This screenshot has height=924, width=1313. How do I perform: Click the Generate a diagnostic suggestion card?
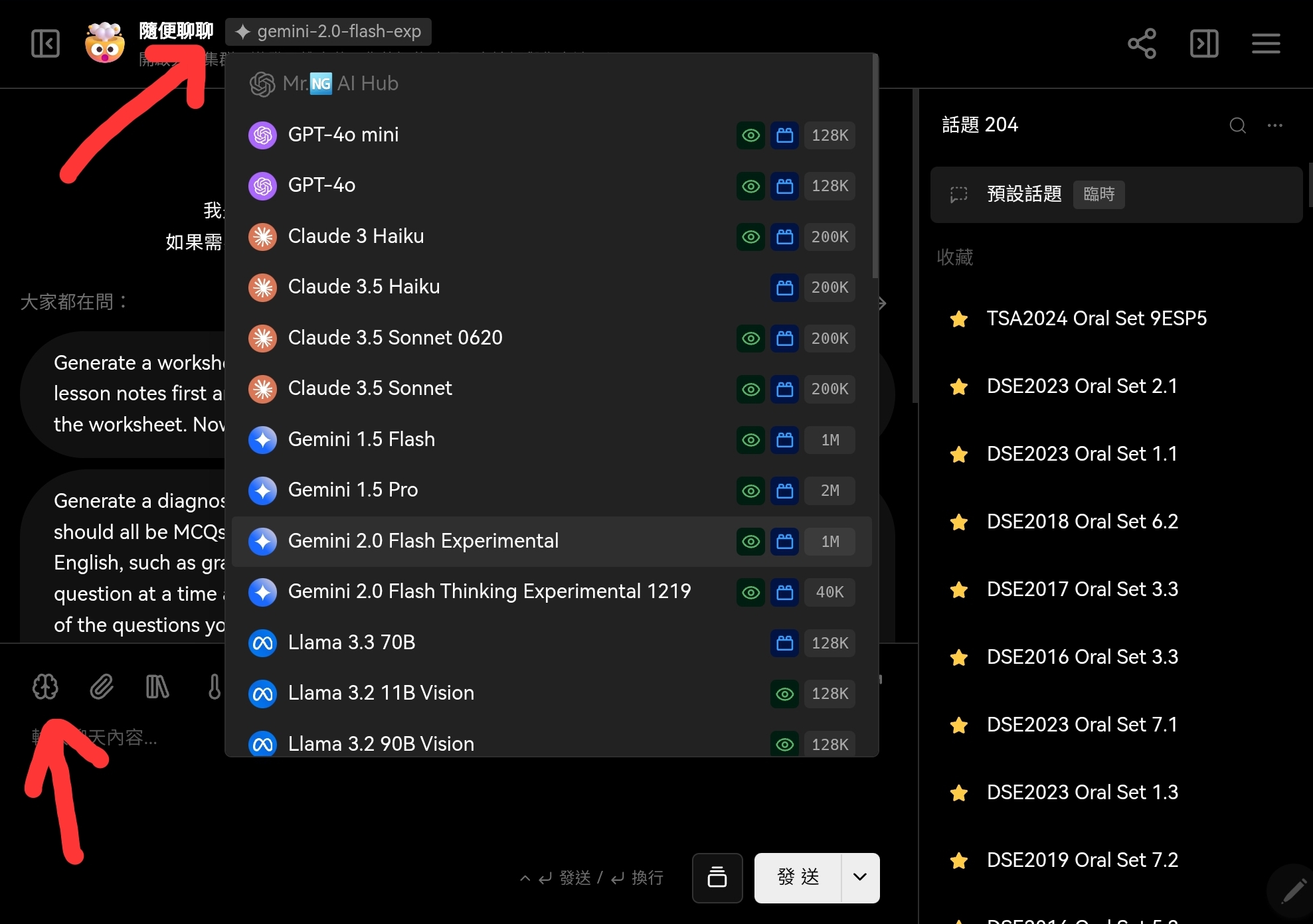[x=123, y=558]
